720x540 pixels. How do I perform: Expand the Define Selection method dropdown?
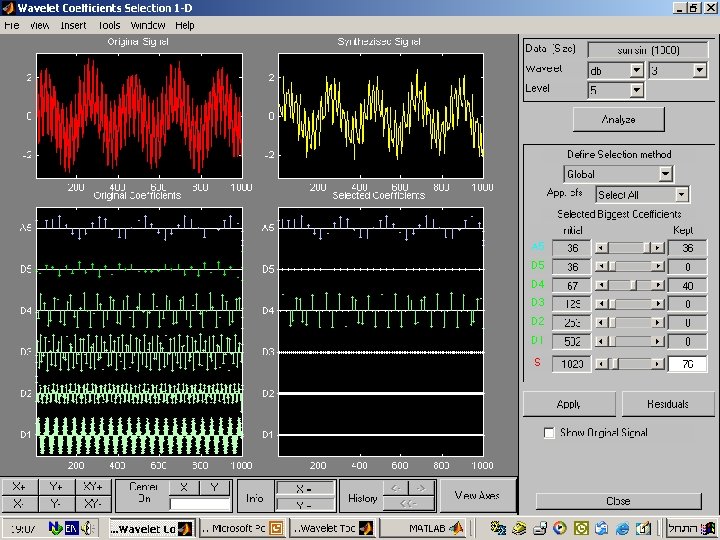pyautogui.click(x=618, y=174)
